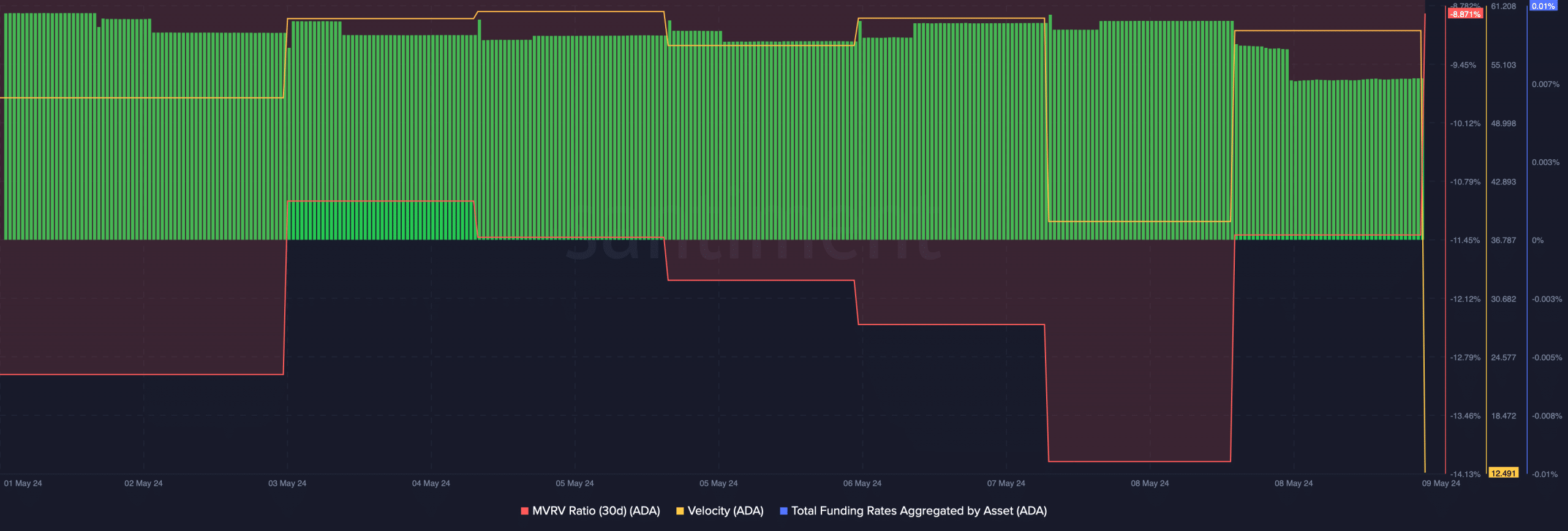1568x531 pixels.
Task: Click the -12.79% MVRV axis value
Action: pyautogui.click(x=1465, y=358)
